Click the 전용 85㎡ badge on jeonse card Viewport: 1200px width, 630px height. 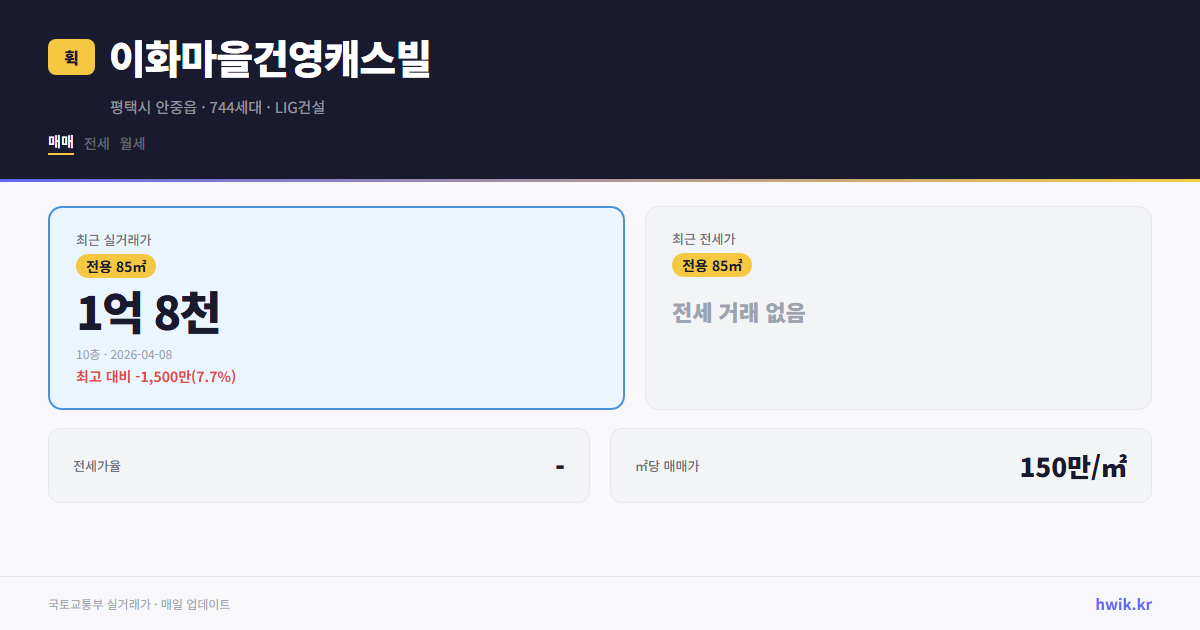point(712,265)
